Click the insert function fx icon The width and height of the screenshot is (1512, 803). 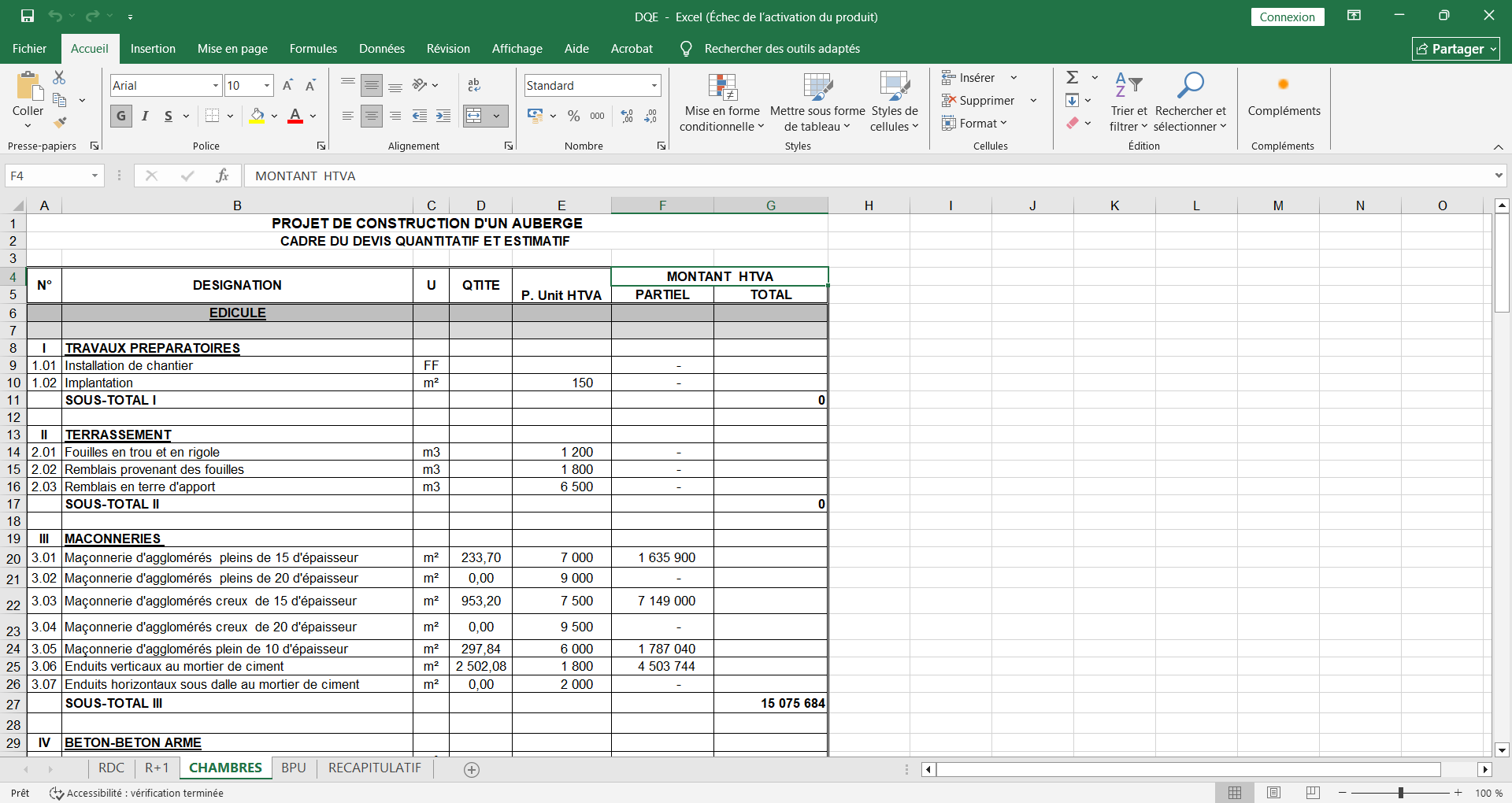click(222, 176)
